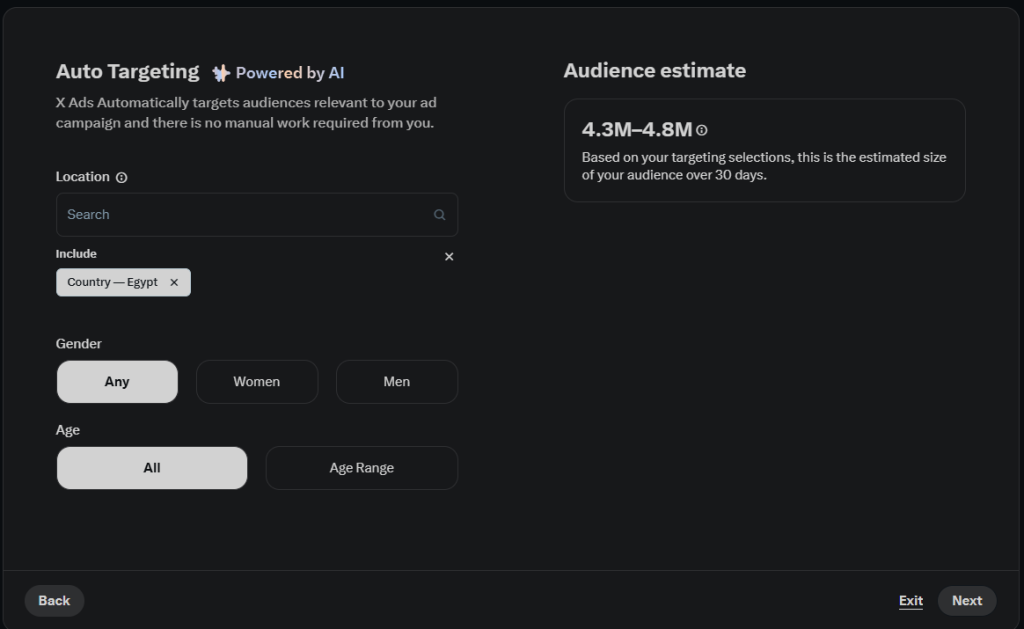Image resolution: width=1024 pixels, height=629 pixels.
Task: Click the Country — Egypt location tag
Action: click(112, 282)
